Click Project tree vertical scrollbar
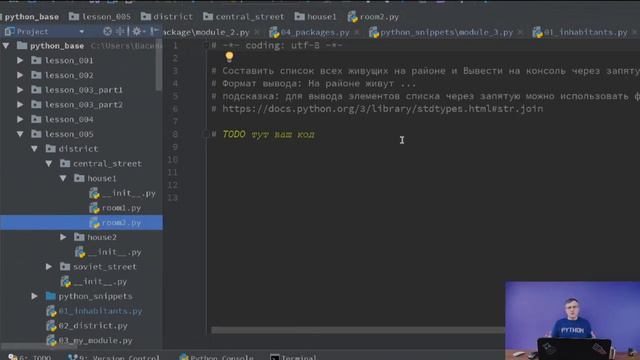The width and height of the screenshot is (640, 360). (x=159, y=66)
